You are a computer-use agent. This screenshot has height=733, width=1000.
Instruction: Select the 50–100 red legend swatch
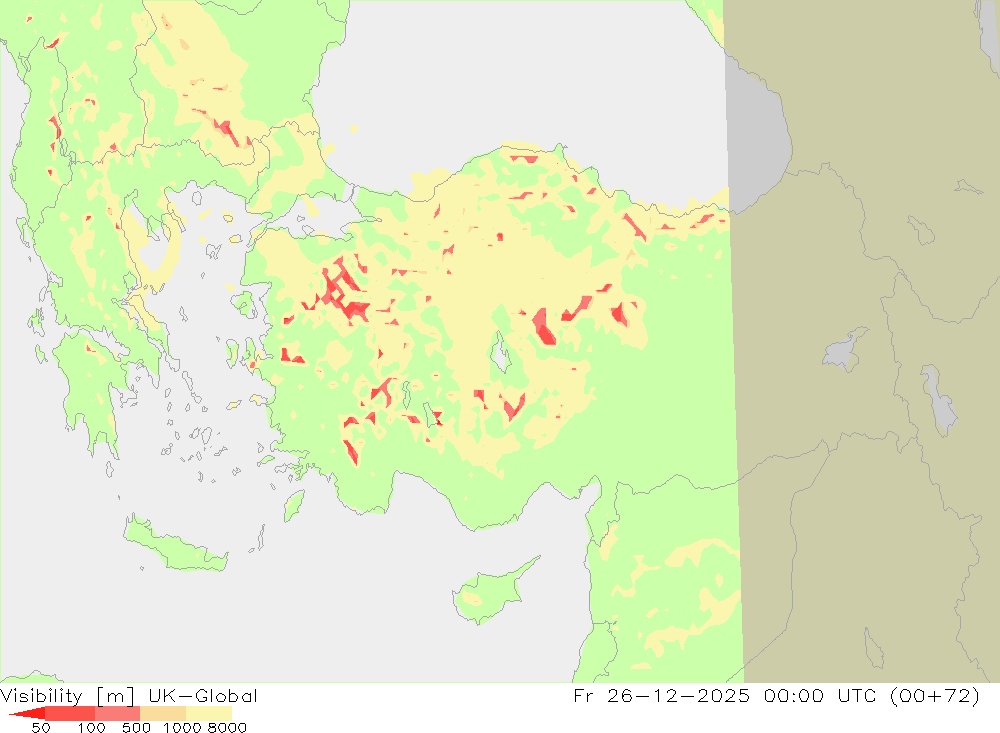[x=70, y=713]
